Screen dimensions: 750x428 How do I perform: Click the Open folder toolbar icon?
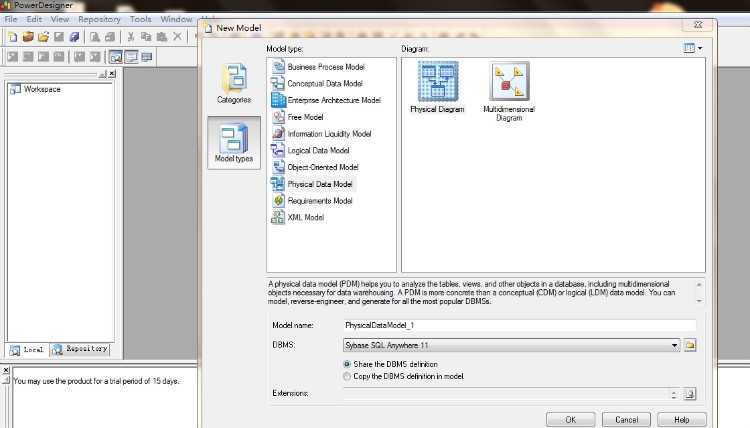pos(44,37)
